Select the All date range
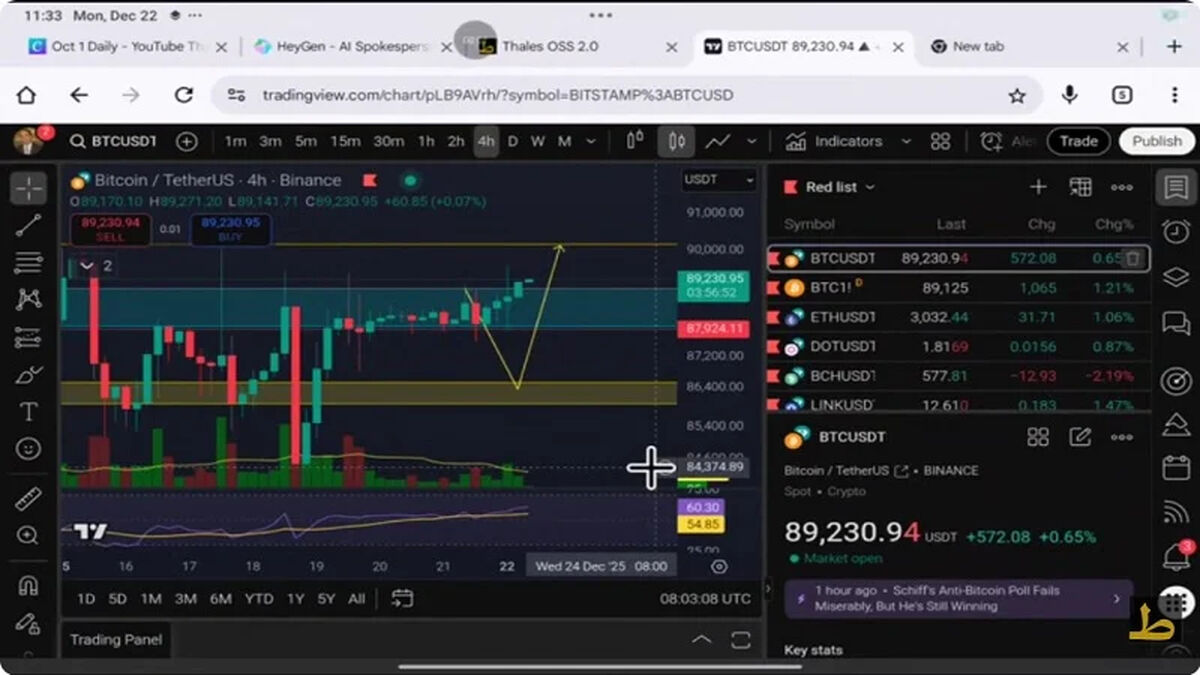This screenshot has width=1200, height=675. coord(356,599)
